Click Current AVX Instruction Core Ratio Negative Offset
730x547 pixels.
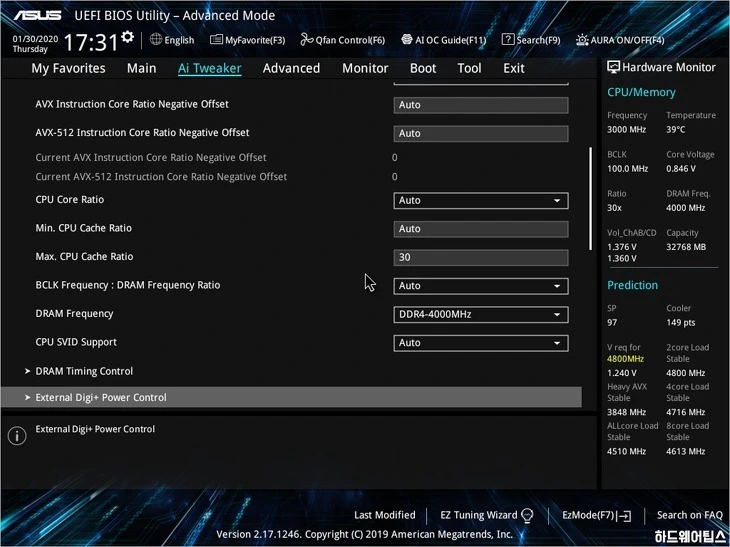[151, 157]
